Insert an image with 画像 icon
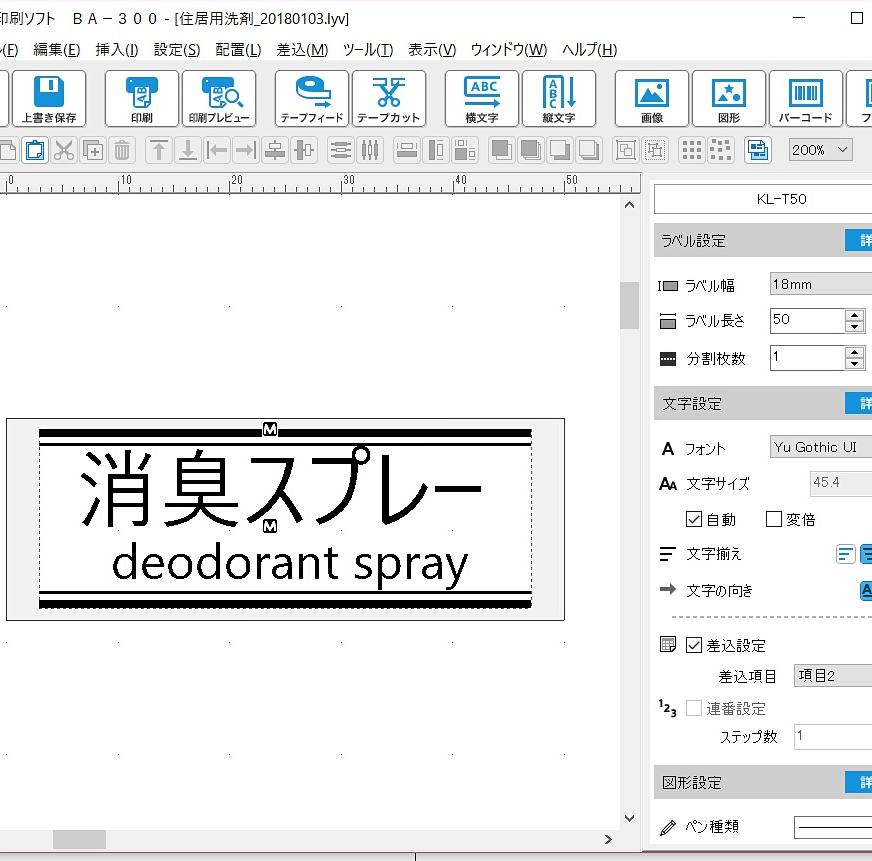Image resolution: width=872 pixels, height=861 pixels. [x=652, y=98]
